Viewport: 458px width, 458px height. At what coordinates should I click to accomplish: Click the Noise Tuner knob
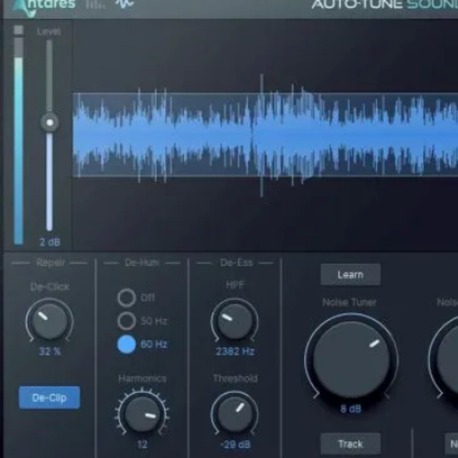pyautogui.click(x=351, y=359)
